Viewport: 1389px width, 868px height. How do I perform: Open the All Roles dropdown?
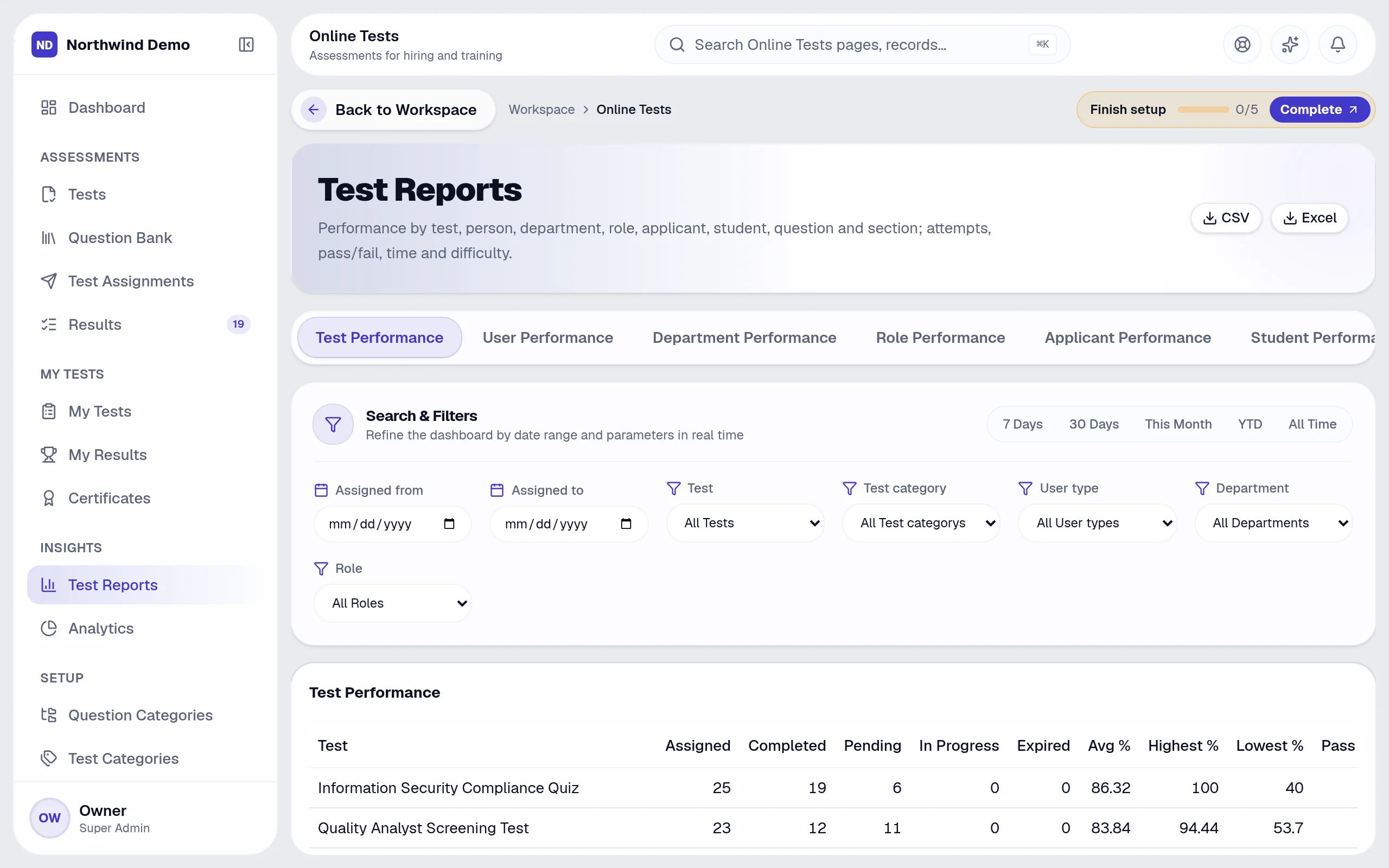pos(393,603)
